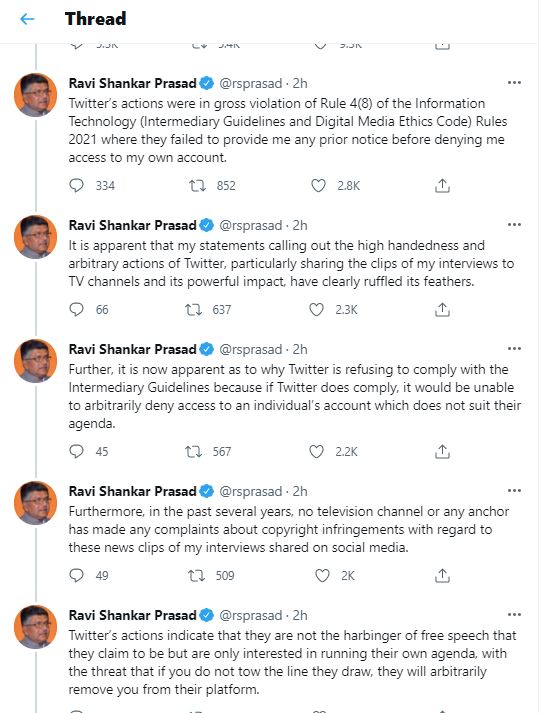The image size is (546, 713).
Task: Open more options on the 'harbinger of free speech' tweet
Action: pos(514,615)
